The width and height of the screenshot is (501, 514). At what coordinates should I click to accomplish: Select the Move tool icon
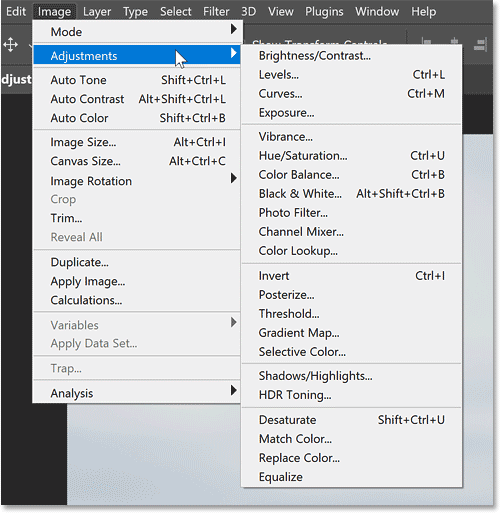coord(10,44)
